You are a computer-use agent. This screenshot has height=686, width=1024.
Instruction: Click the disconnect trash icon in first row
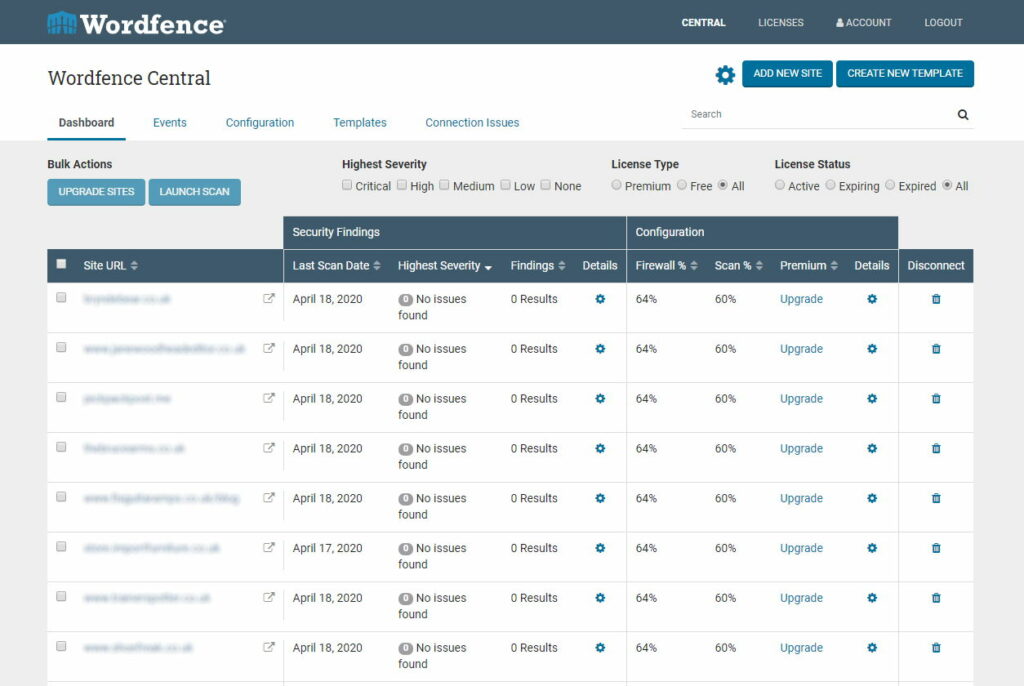tap(936, 299)
